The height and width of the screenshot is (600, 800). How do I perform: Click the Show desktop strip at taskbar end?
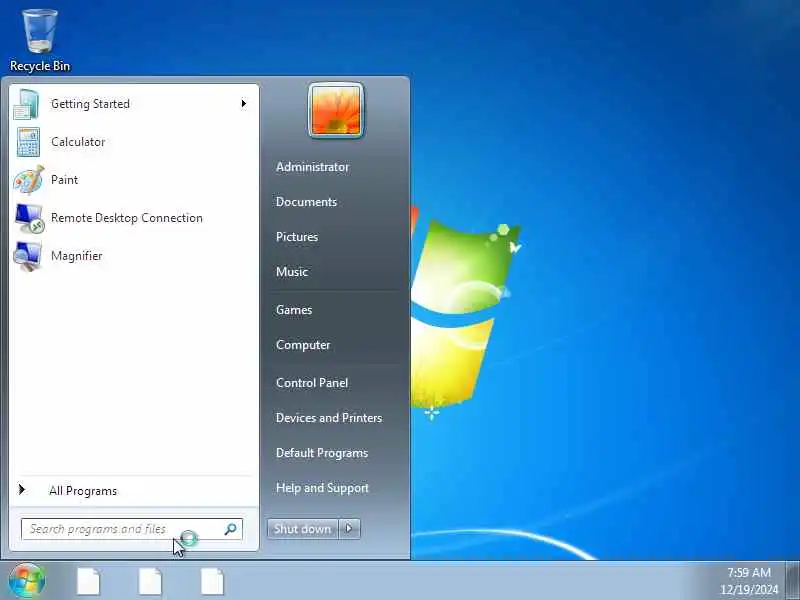coord(793,581)
